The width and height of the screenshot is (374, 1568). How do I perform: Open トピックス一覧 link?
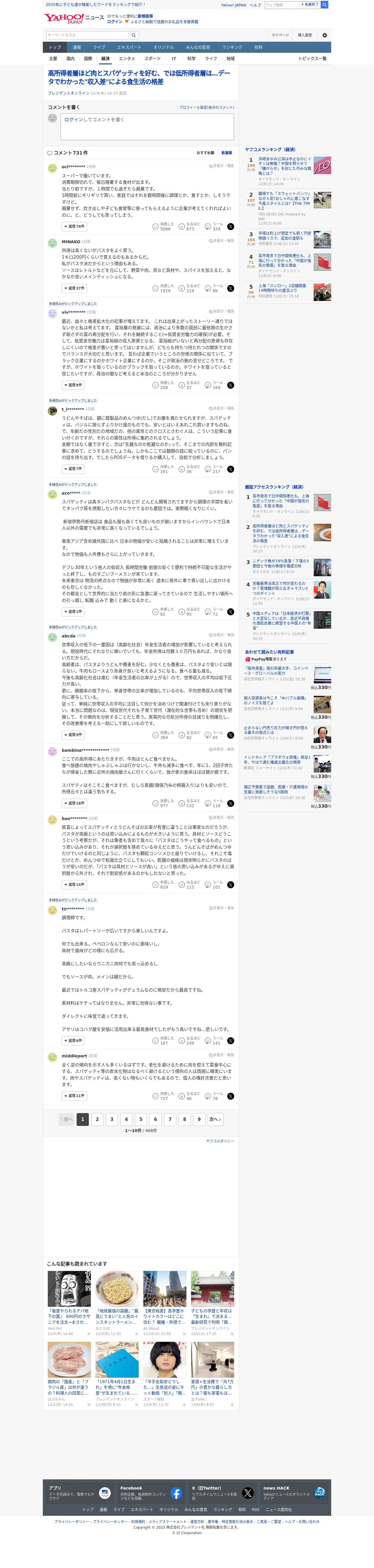point(312,59)
